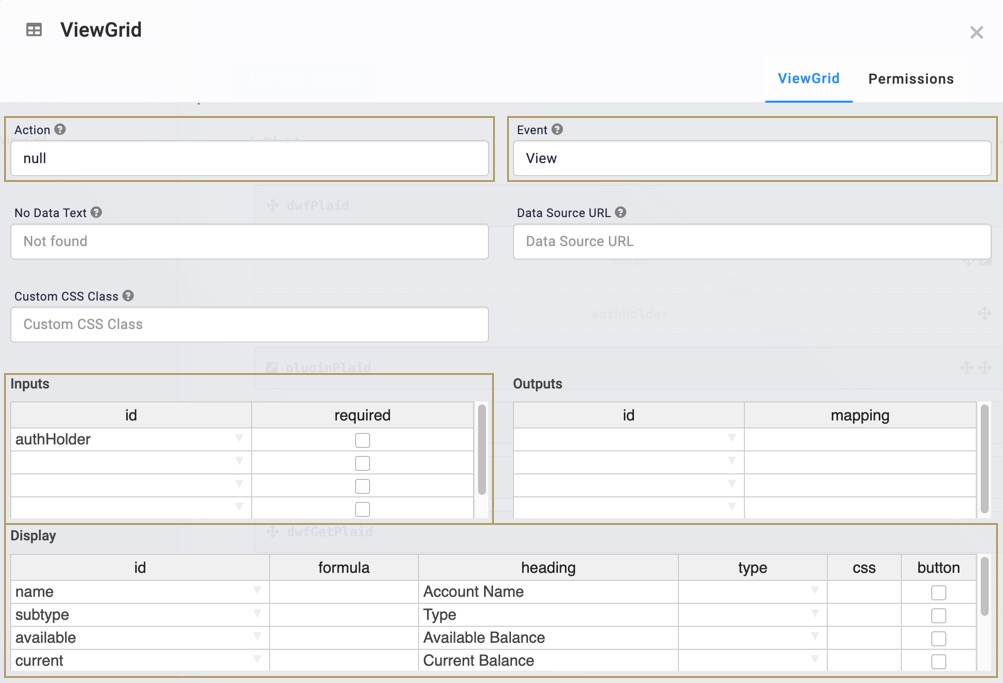1003x683 pixels.
Task: Enable button checkbox for available row
Action: pos(938,638)
